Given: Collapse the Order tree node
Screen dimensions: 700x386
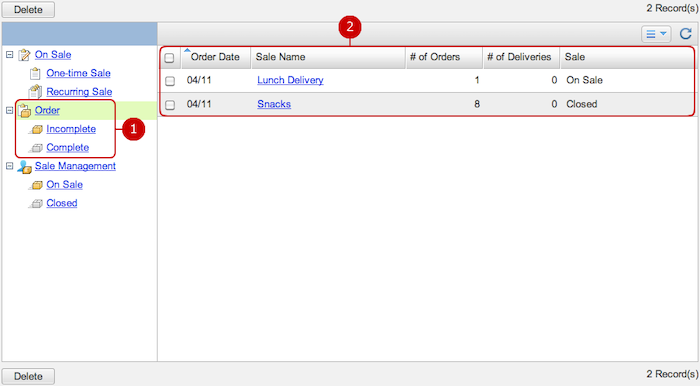Looking at the screenshot, I should point(9,110).
